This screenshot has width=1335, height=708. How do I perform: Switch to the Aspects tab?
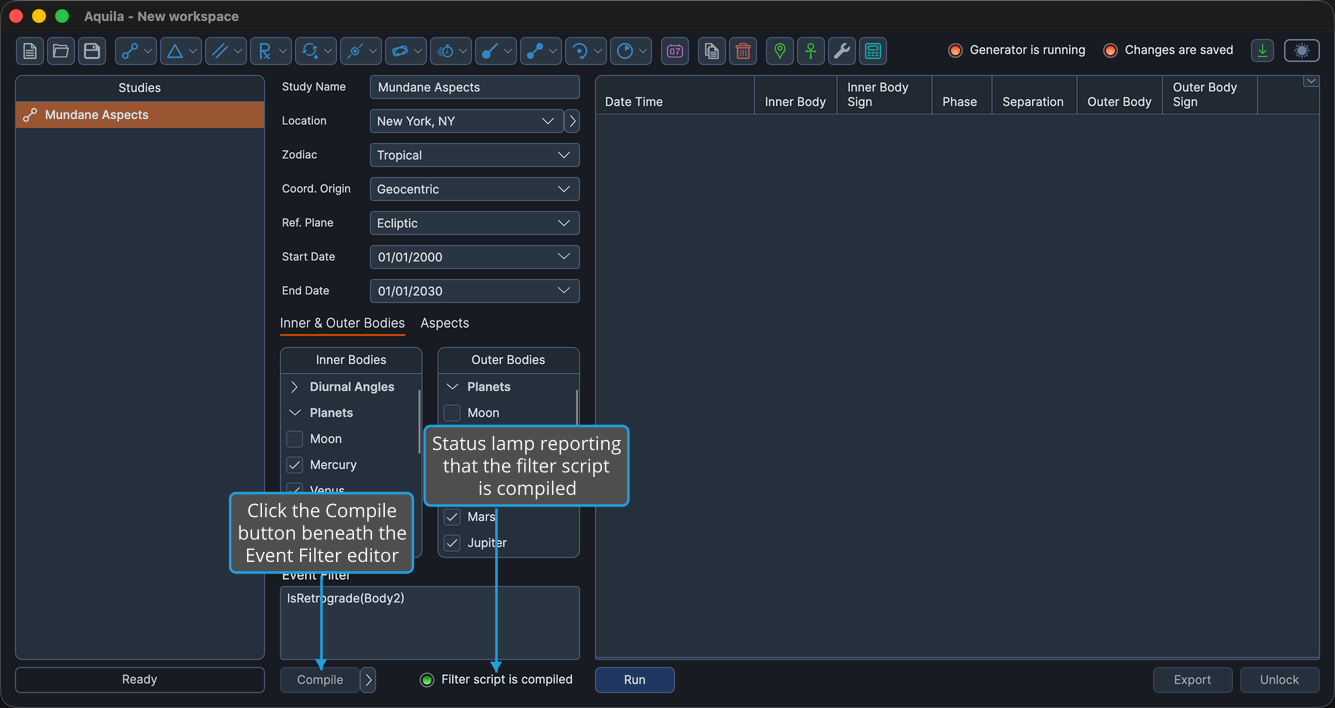pyautogui.click(x=445, y=323)
